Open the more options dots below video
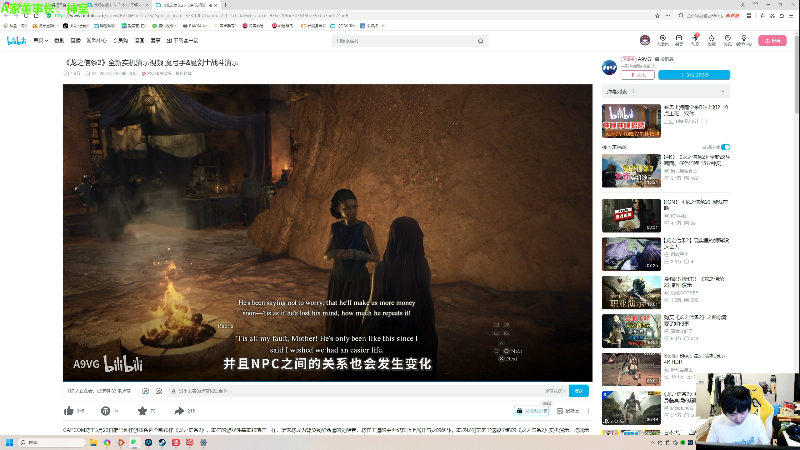Screen dimensions: 800x450 tap(588, 411)
